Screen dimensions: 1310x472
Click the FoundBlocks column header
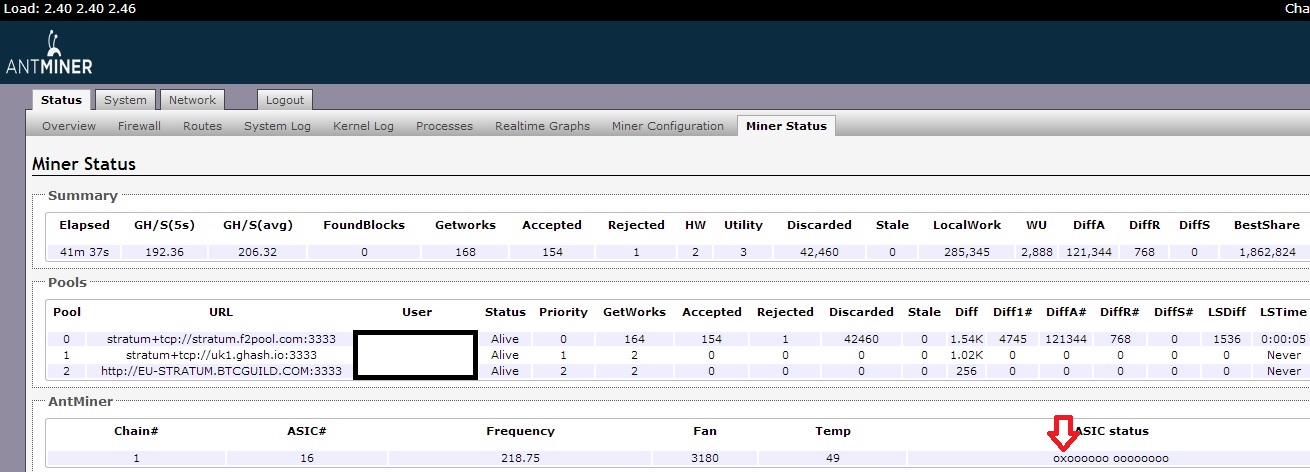(x=364, y=225)
